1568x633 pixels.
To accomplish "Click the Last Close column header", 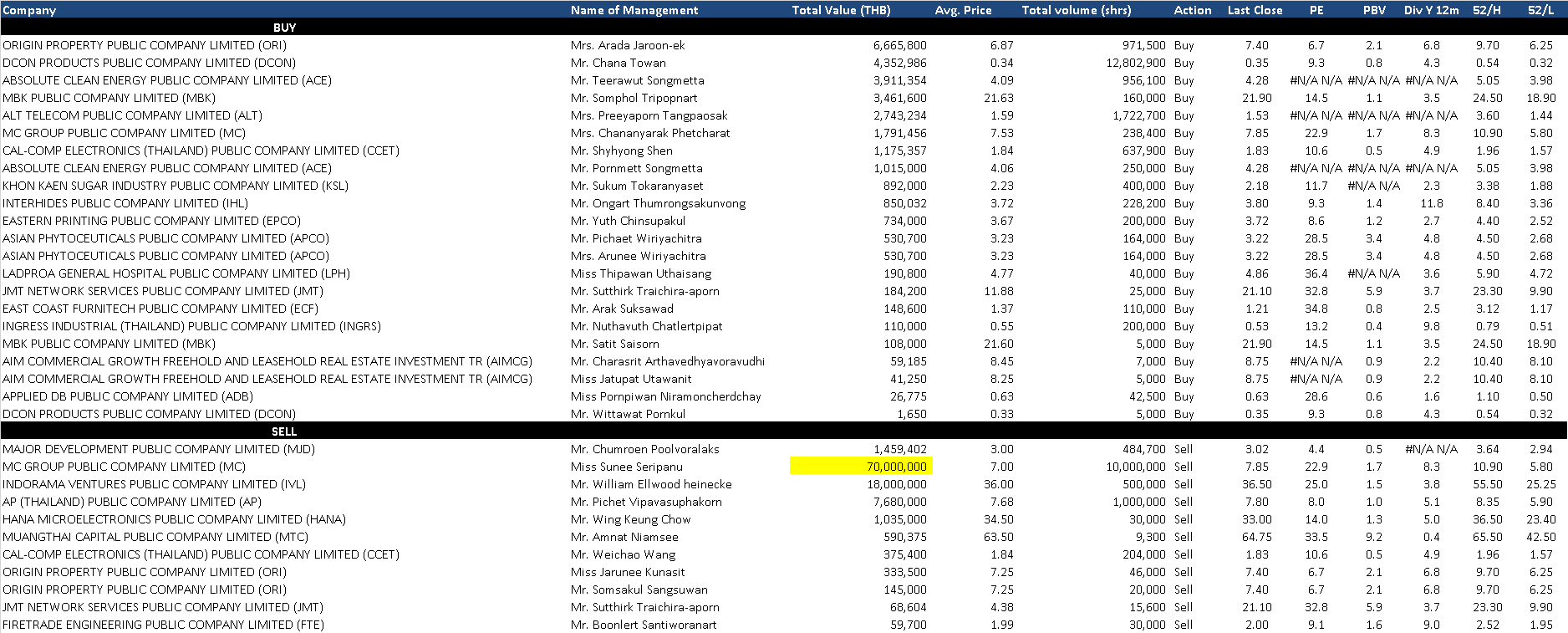I will pyautogui.click(x=1255, y=10).
